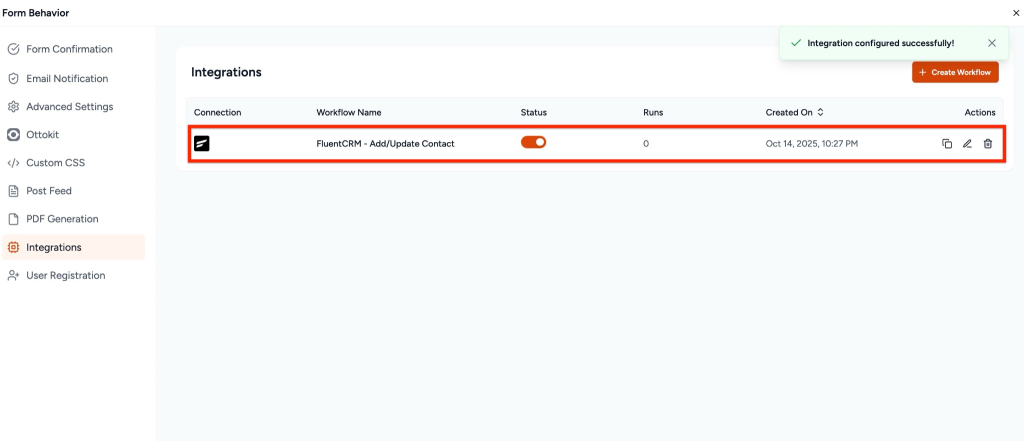This screenshot has width=1024, height=441.
Task: Open the Ottokit section
Action: [x=73, y=135]
